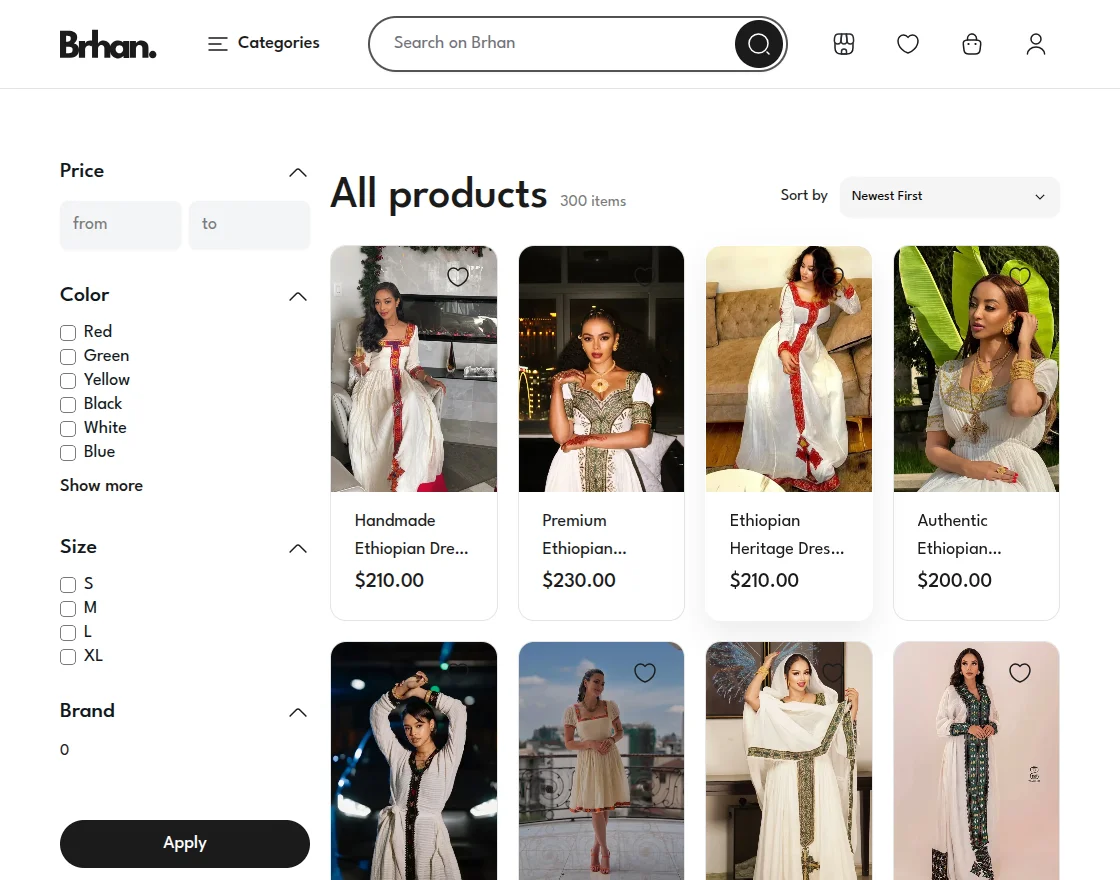This screenshot has height=880, width=1120.
Task: Open the Sort by Newest First dropdown
Action: click(x=949, y=197)
